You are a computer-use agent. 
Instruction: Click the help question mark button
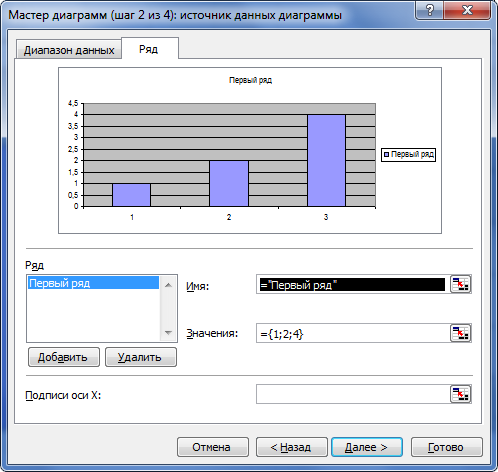(430, 11)
